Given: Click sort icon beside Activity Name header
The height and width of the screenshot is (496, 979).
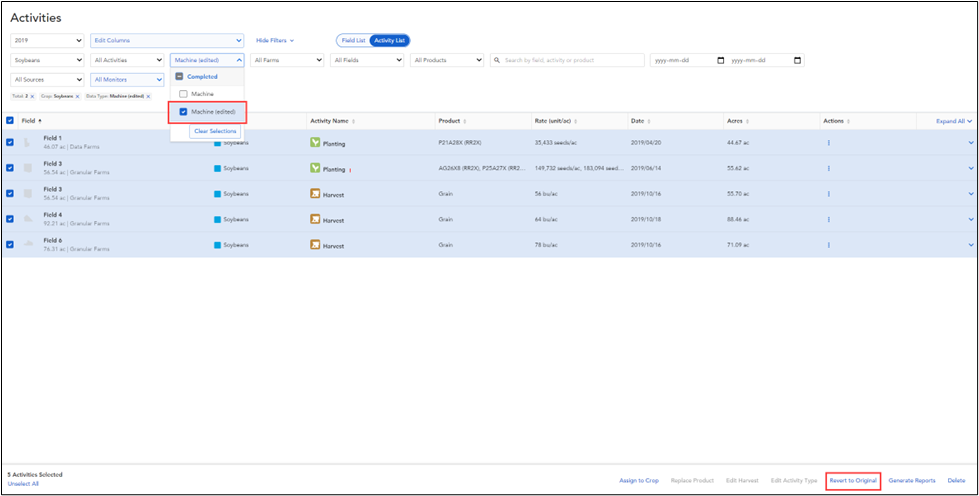Looking at the screenshot, I should [353, 121].
